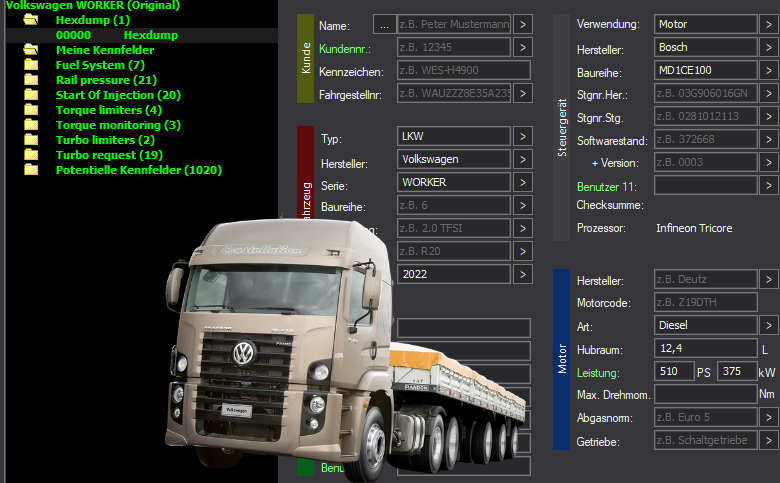
Task: Select the Turbo request (19) label
Action: coord(109,155)
